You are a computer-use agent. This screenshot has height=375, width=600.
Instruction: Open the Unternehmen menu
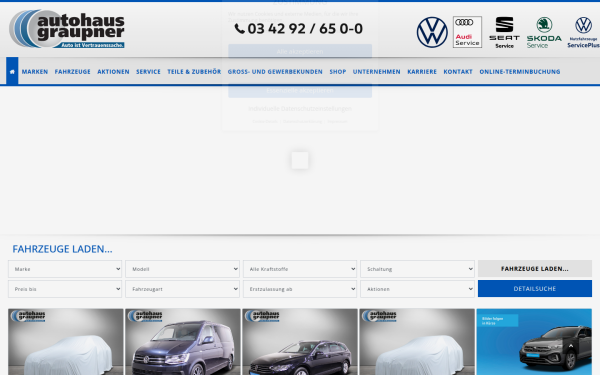click(377, 72)
